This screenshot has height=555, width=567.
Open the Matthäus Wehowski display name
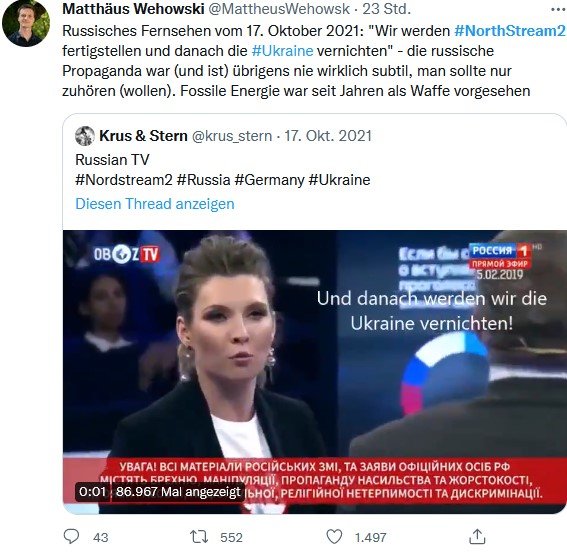tap(133, 9)
